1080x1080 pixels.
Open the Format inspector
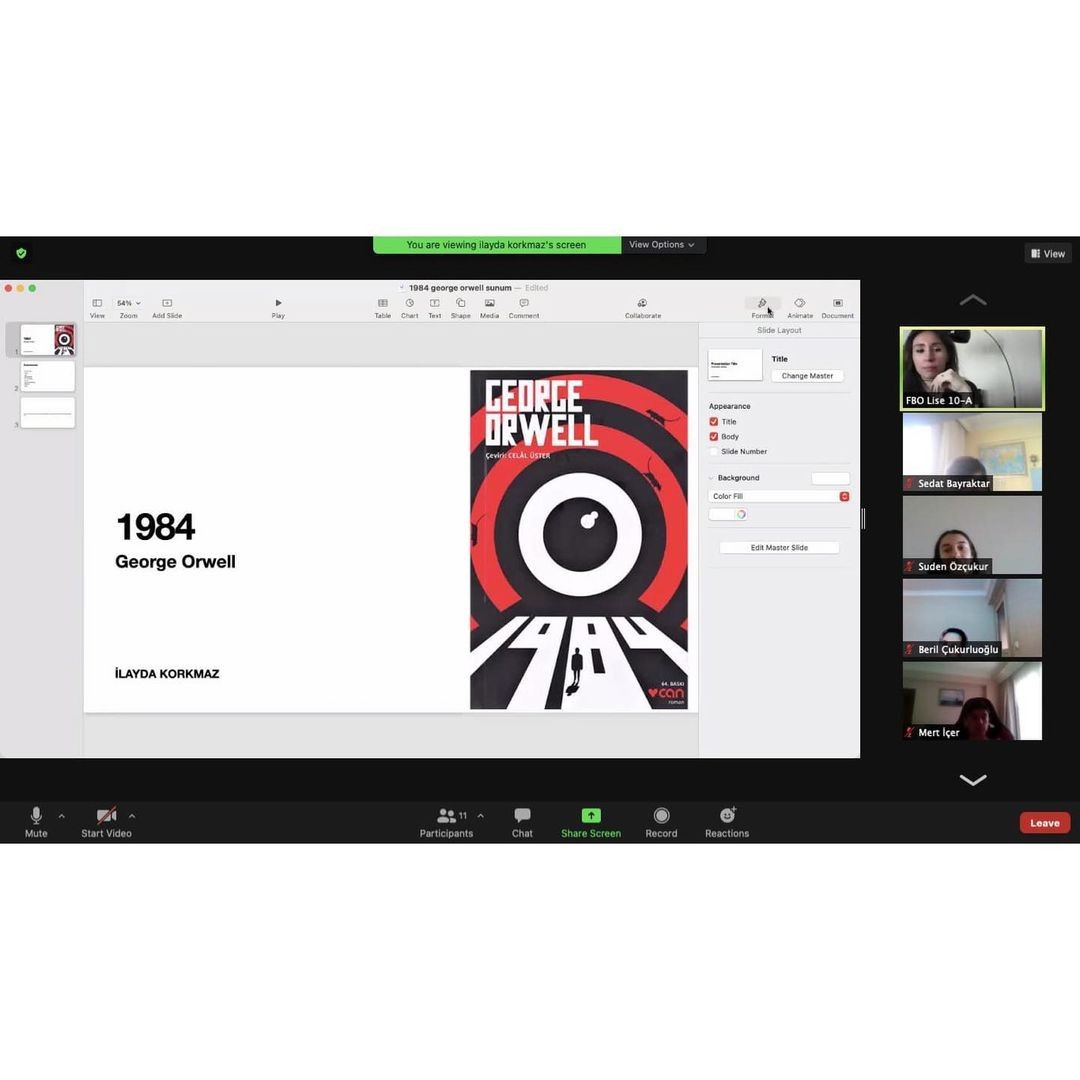tap(762, 308)
